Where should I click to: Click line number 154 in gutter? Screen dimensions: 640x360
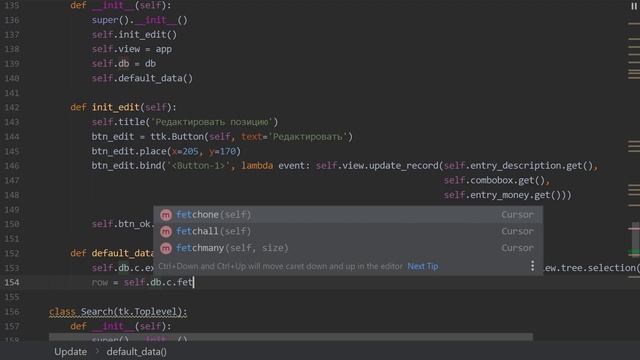(12, 282)
